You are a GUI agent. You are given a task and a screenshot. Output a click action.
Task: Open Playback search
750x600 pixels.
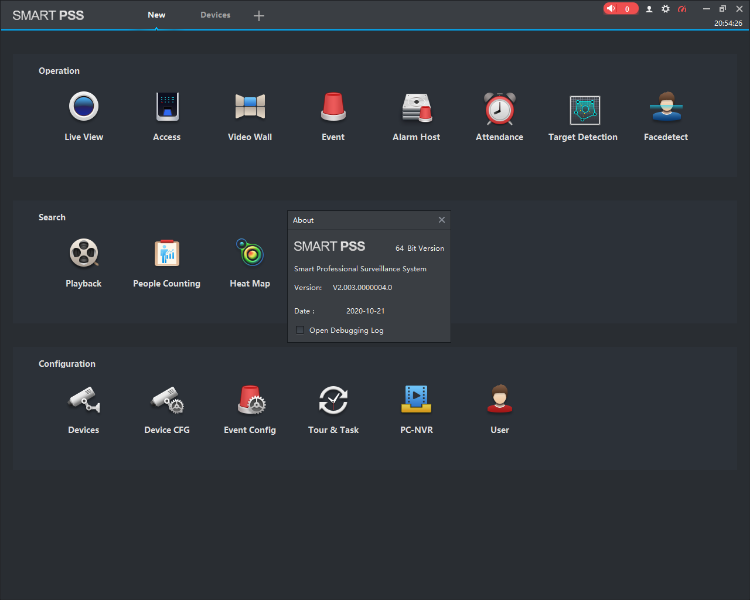(84, 263)
